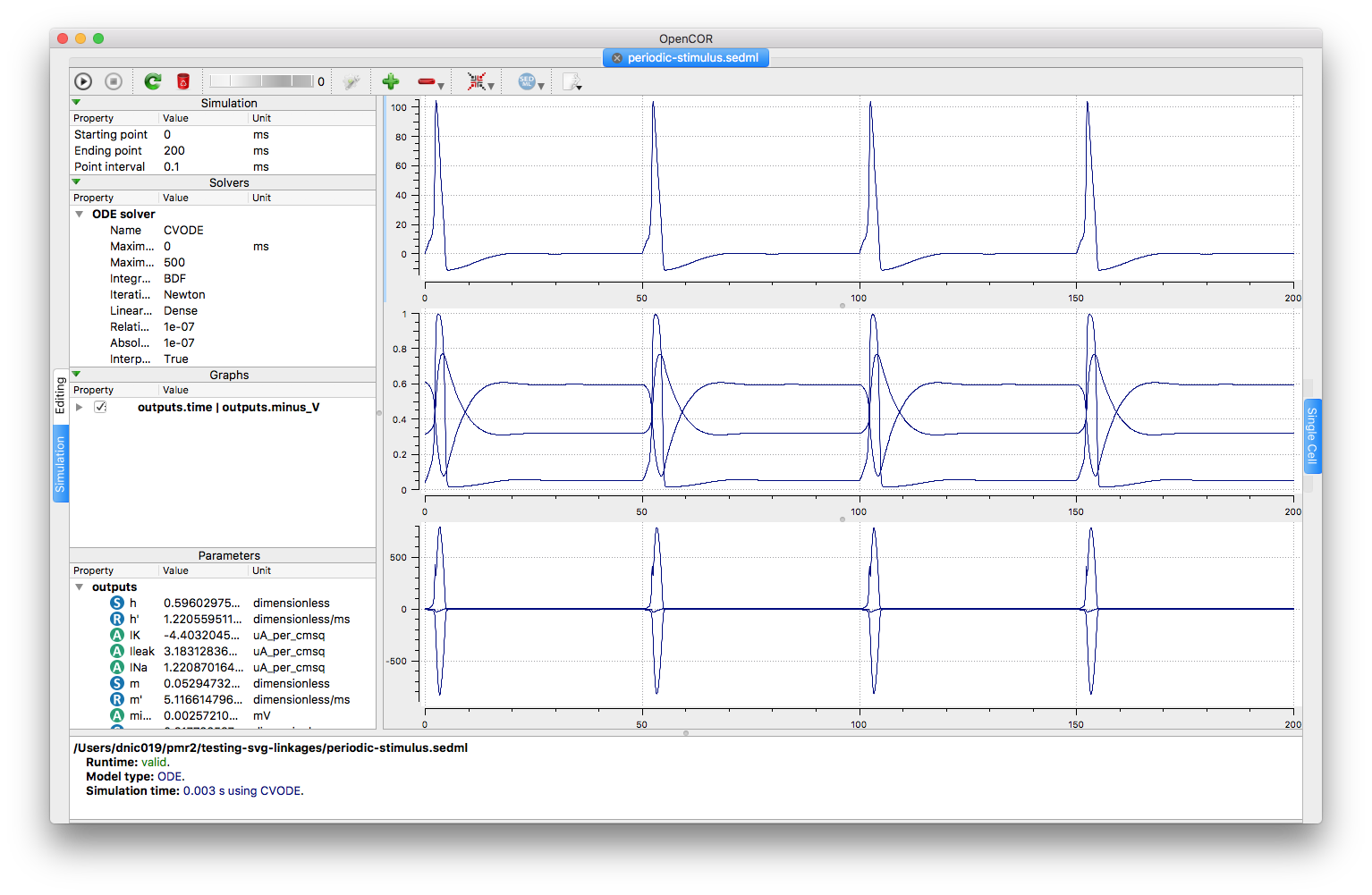1372x895 pixels.
Task: Expand the outputs.time | outputs.minus_V graph entry
Action: click(80, 407)
